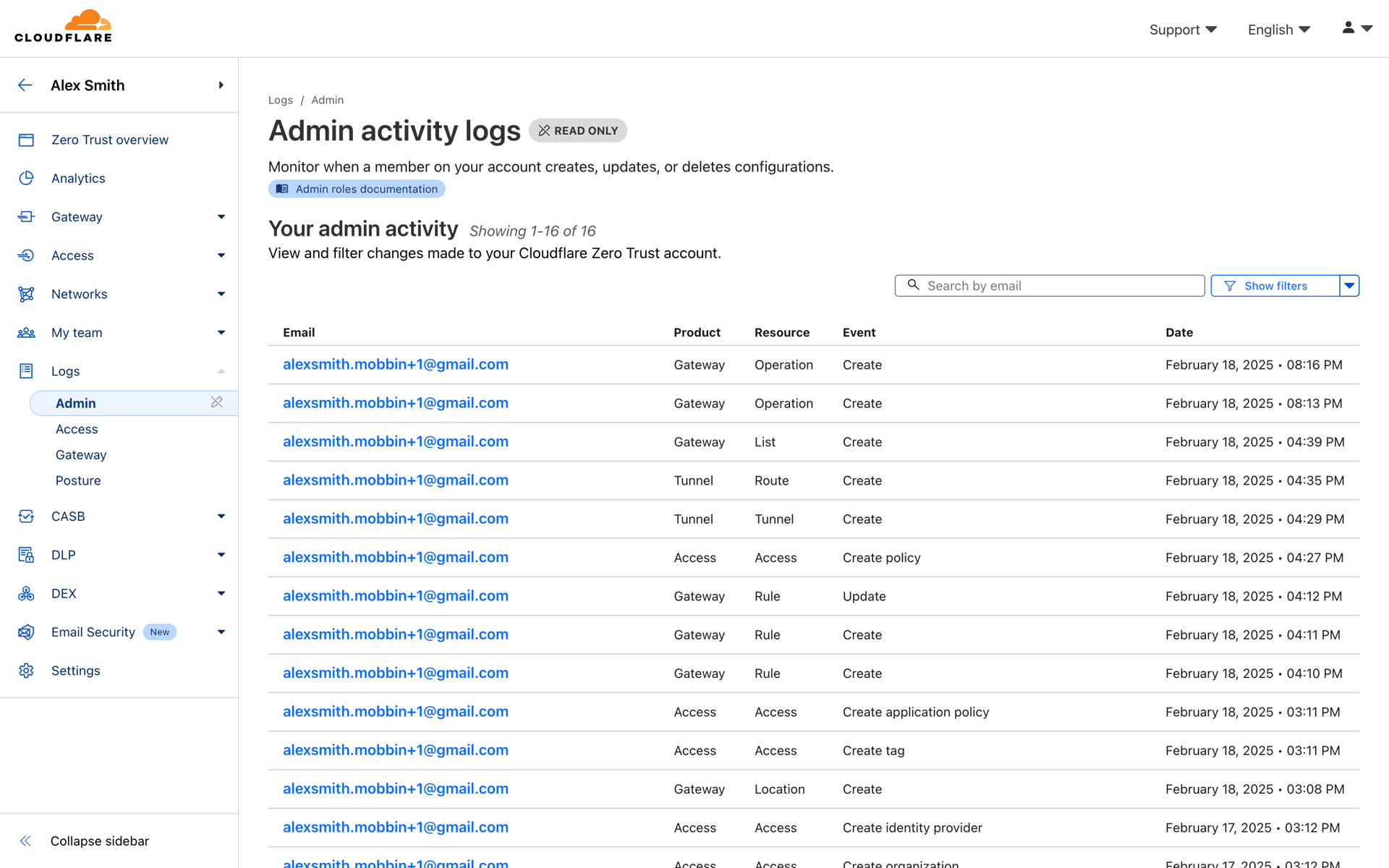Expand the Access sidebar section arrow
The width and height of the screenshot is (1389, 868).
pyautogui.click(x=221, y=255)
